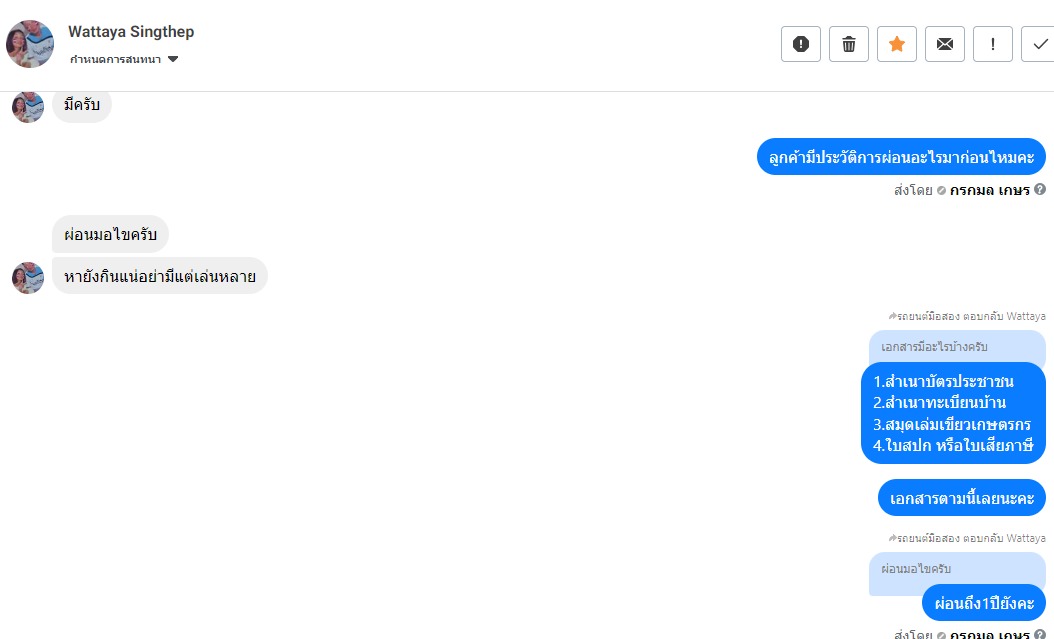
Task: Mark conversation unread with envelope icon
Action: click(945, 44)
